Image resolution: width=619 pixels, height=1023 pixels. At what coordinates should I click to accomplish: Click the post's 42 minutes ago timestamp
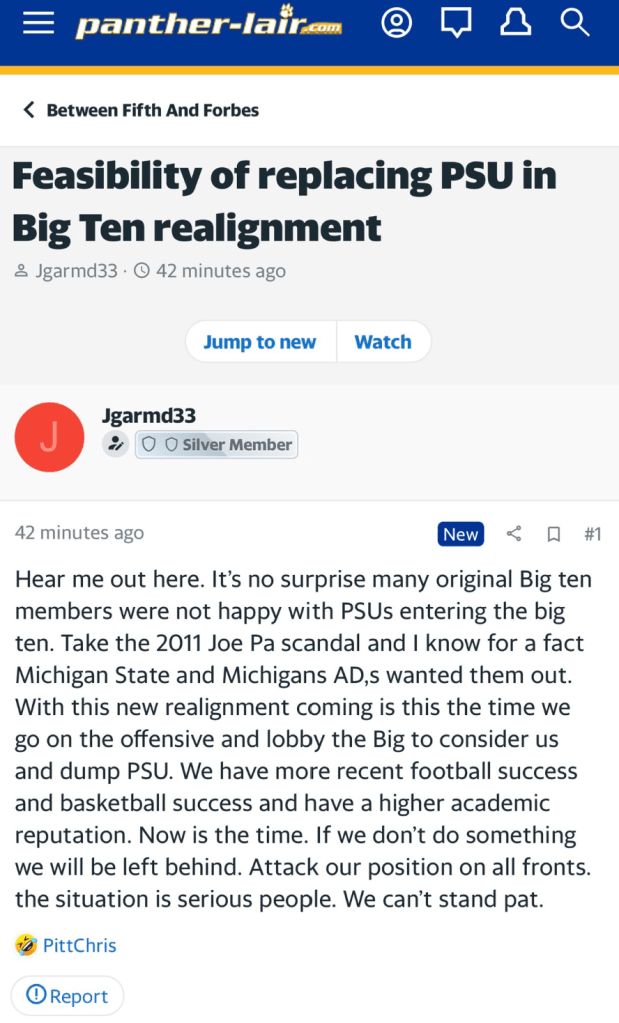[x=79, y=533]
